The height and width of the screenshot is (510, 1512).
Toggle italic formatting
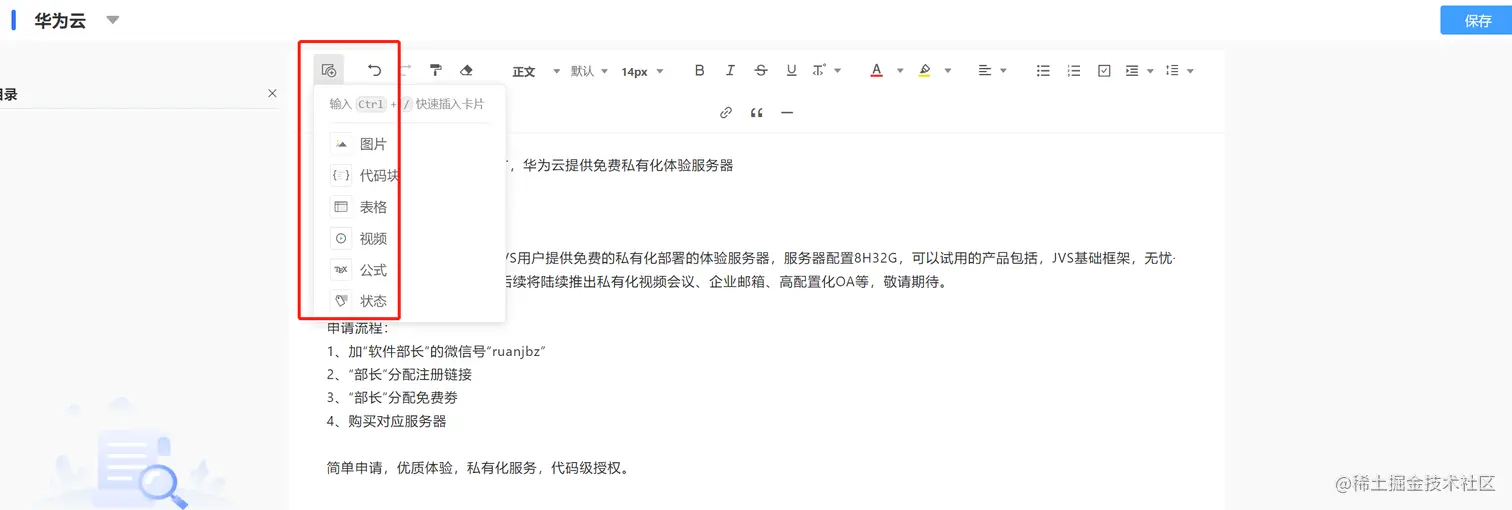click(730, 70)
